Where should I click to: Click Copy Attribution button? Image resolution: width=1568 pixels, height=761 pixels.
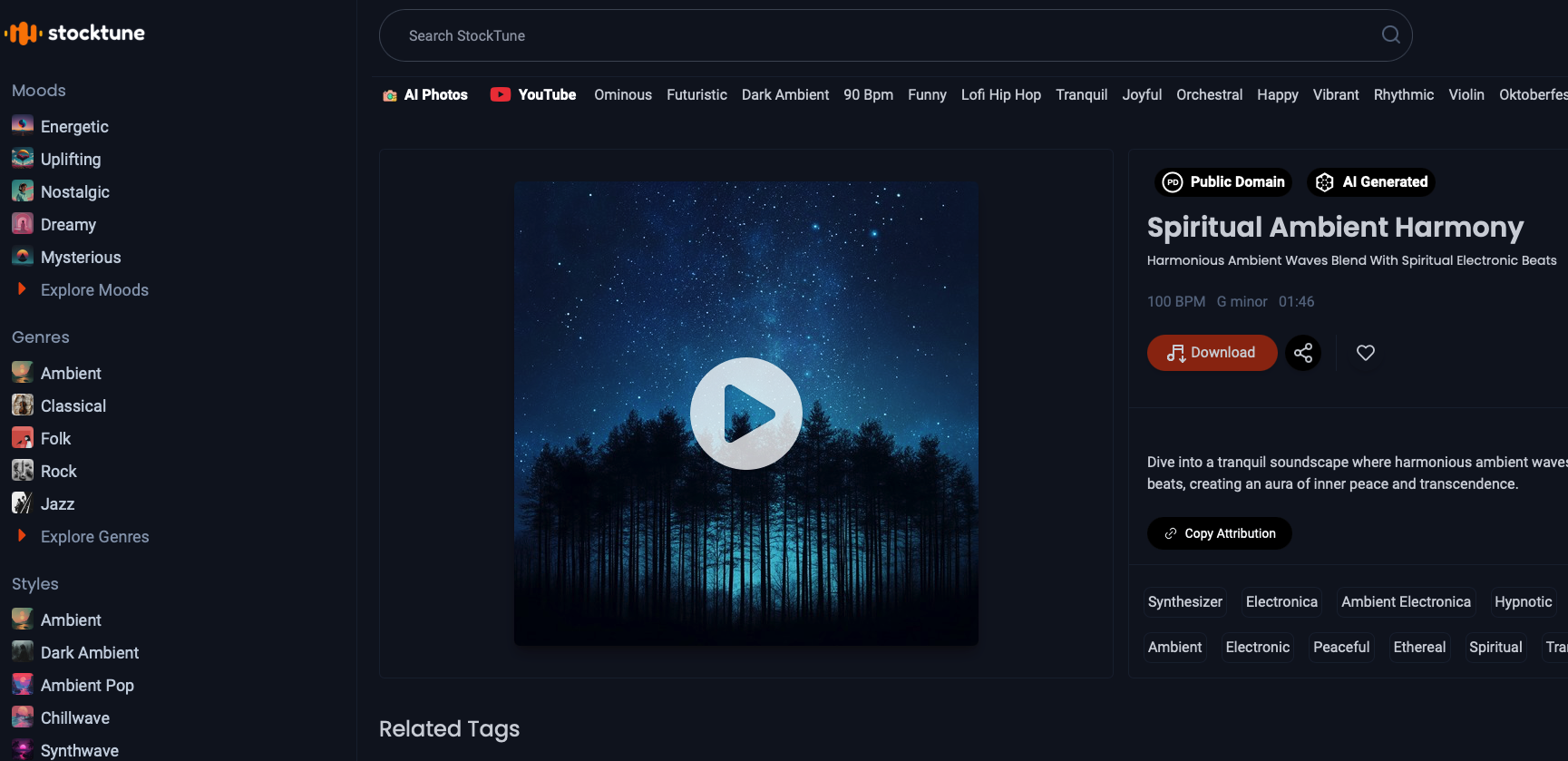[x=1219, y=533]
